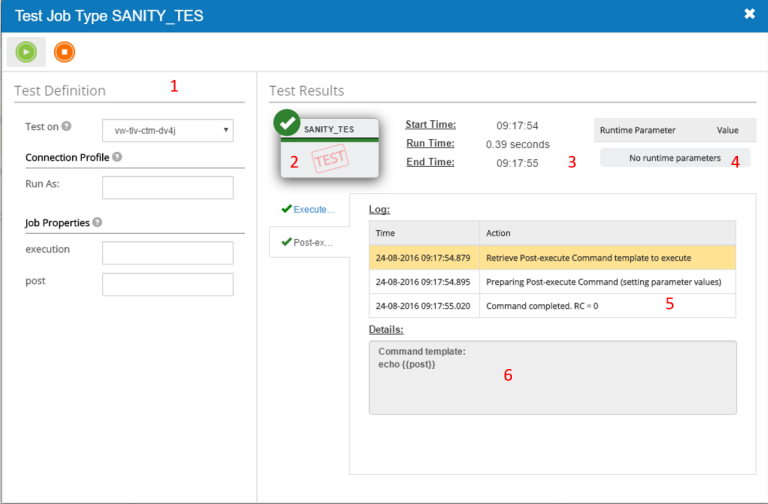Open the Test on dropdown vw-tlv-ctm-dv4j
This screenshot has width=768, height=504.
[168, 131]
